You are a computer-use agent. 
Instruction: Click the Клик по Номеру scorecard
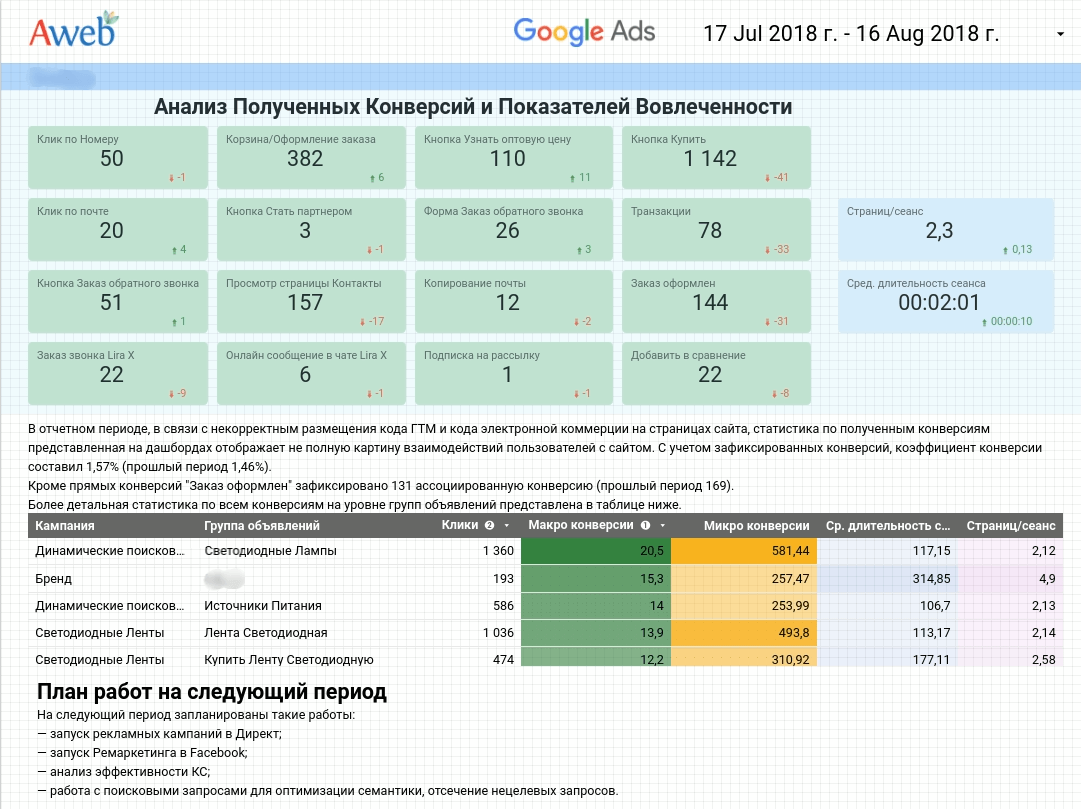coord(112,157)
